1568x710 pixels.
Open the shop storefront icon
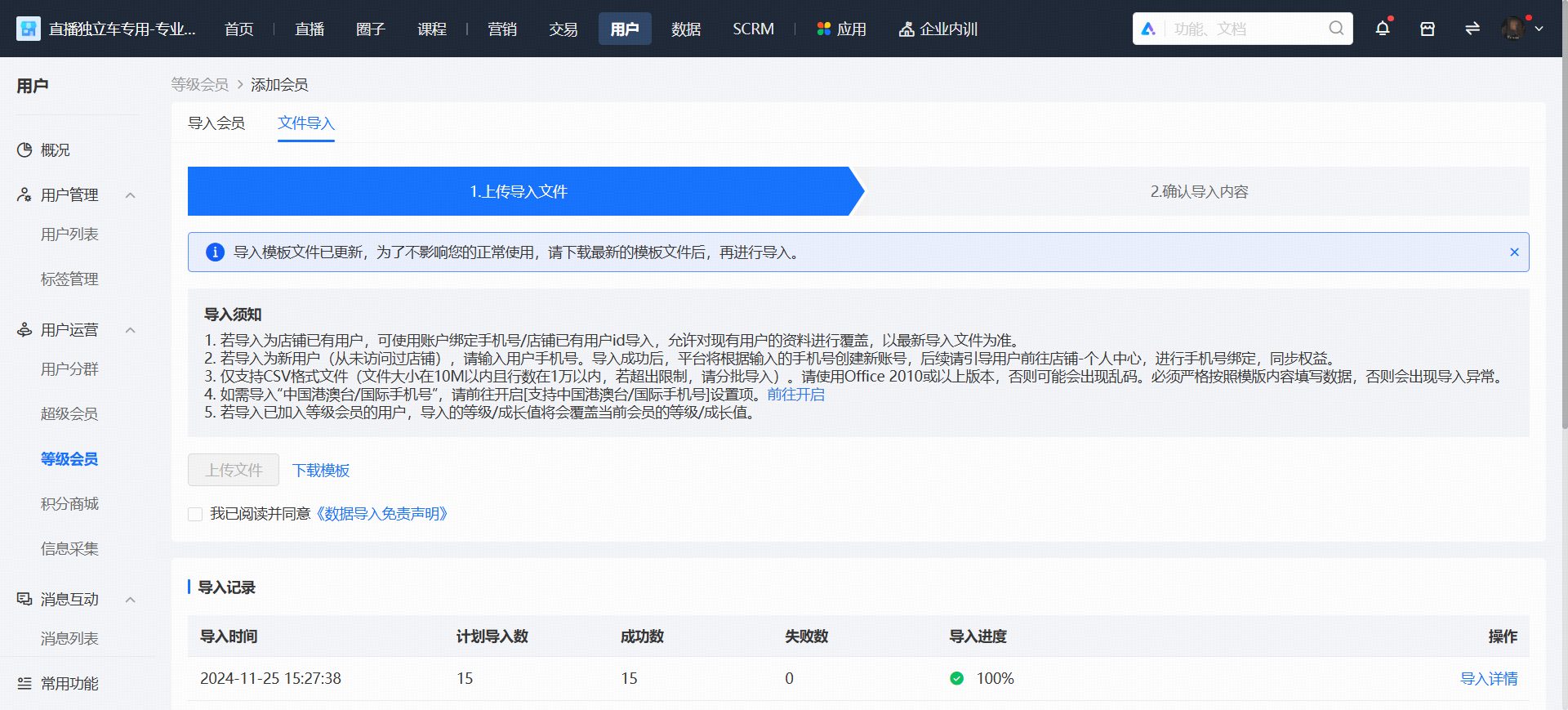(x=1428, y=29)
